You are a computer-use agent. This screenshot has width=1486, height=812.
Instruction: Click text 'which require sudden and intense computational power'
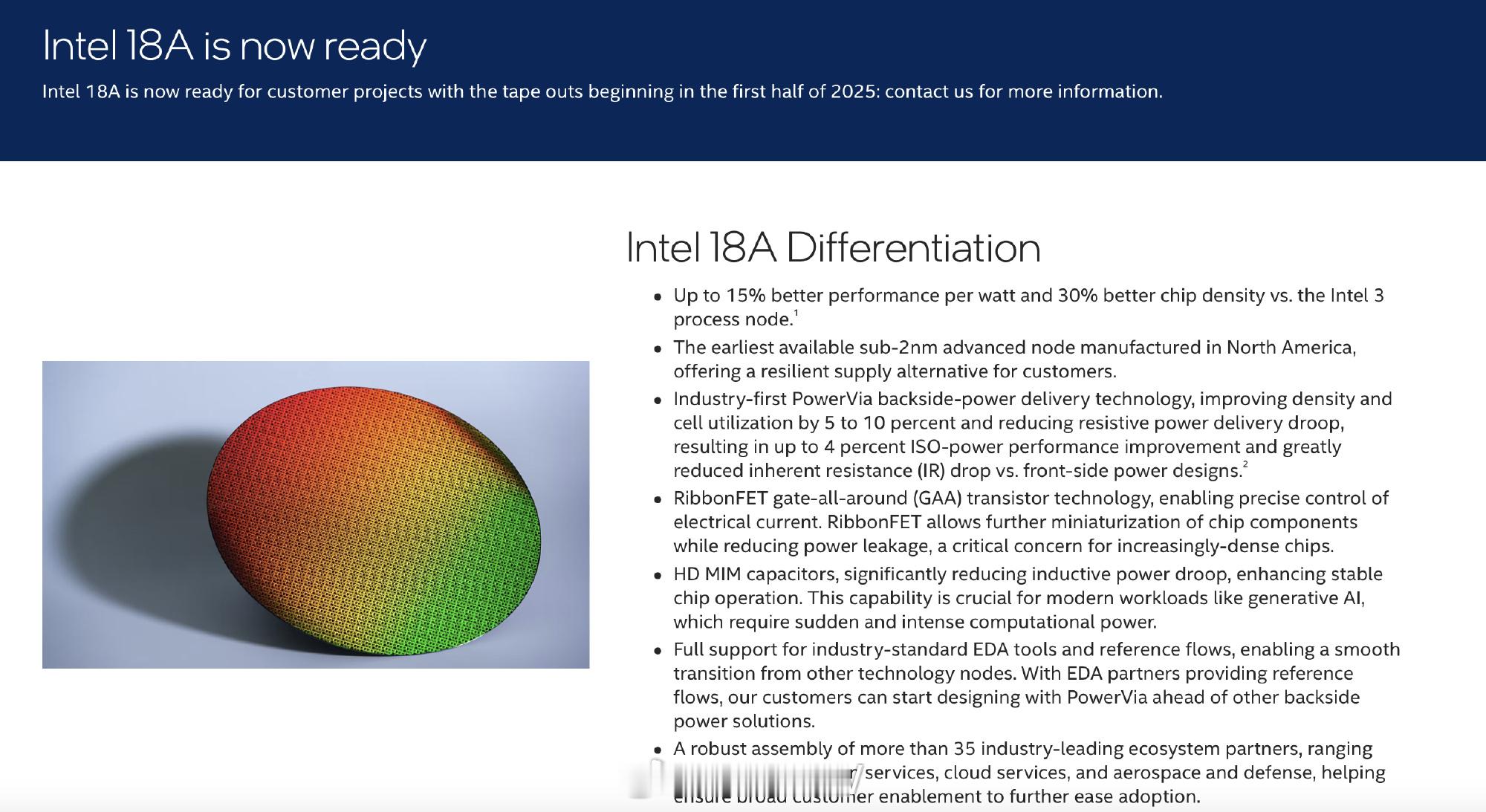pos(915,622)
